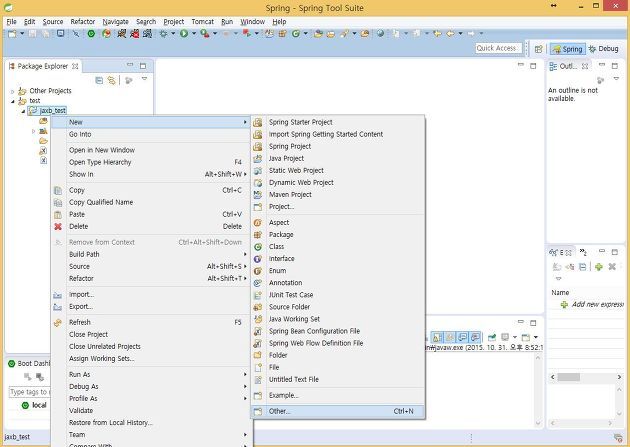Click Expressions view horizontal scrollbar thumb
Image resolution: width=630 pixels, height=447 pixels.
pos(569,378)
